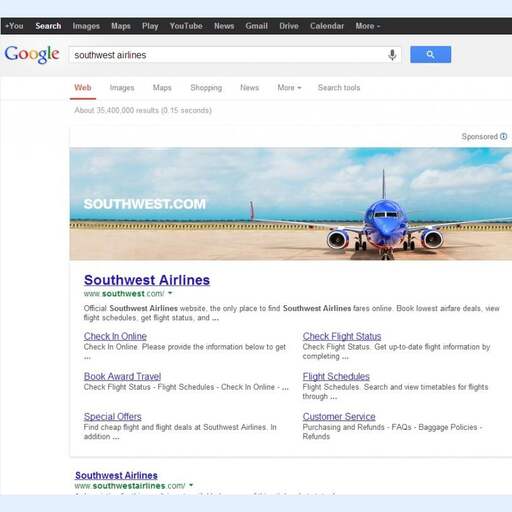Open the Special Offers sitelink
This screenshot has width=512, height=512.
113,416
